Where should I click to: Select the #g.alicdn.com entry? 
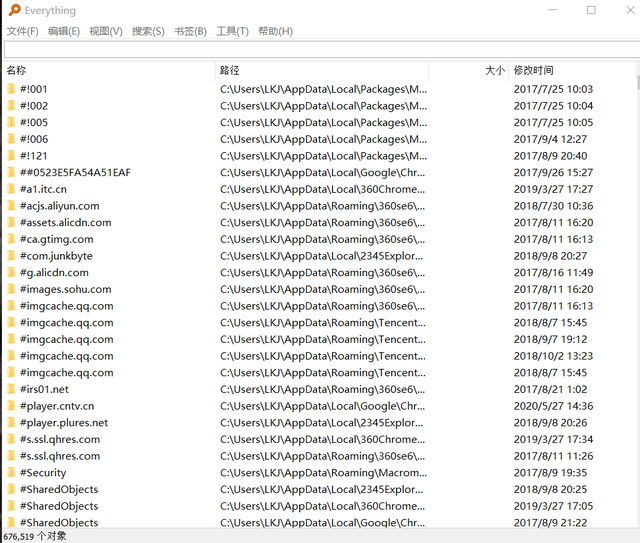pyautogui.click(x=54, y=273)
